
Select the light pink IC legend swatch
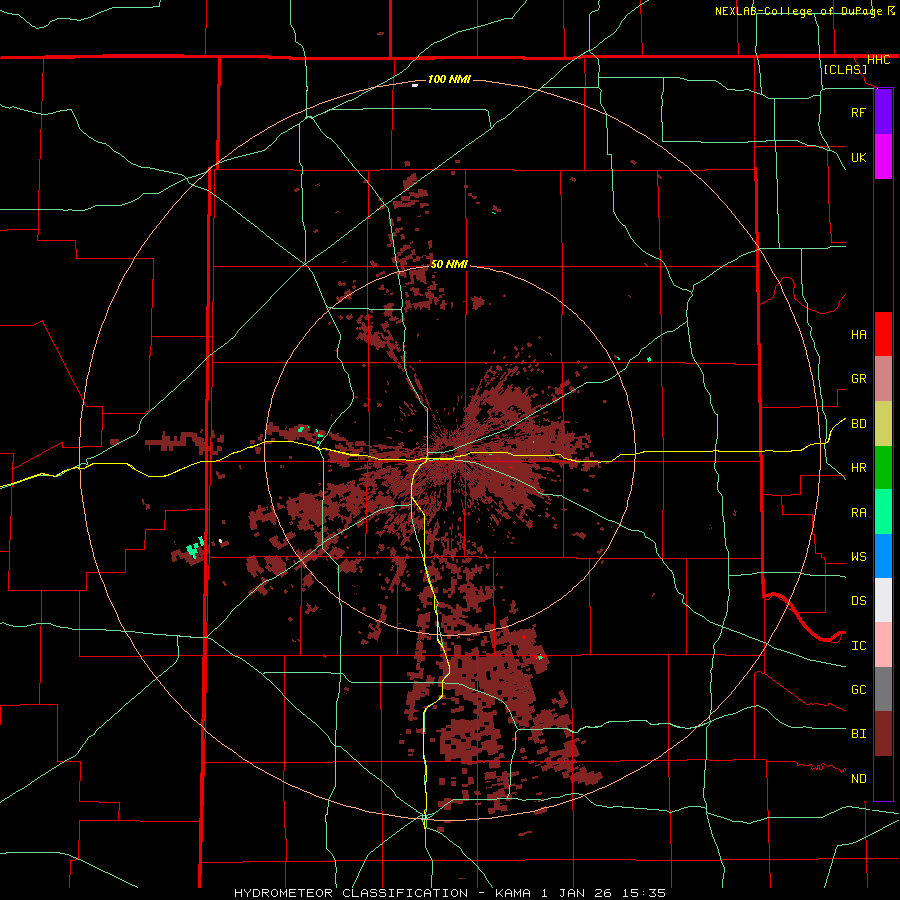click(883, 645)
